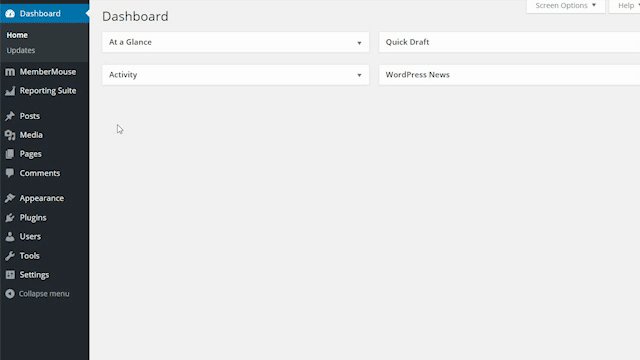Click the Appearance paintbrush icon

10,198
